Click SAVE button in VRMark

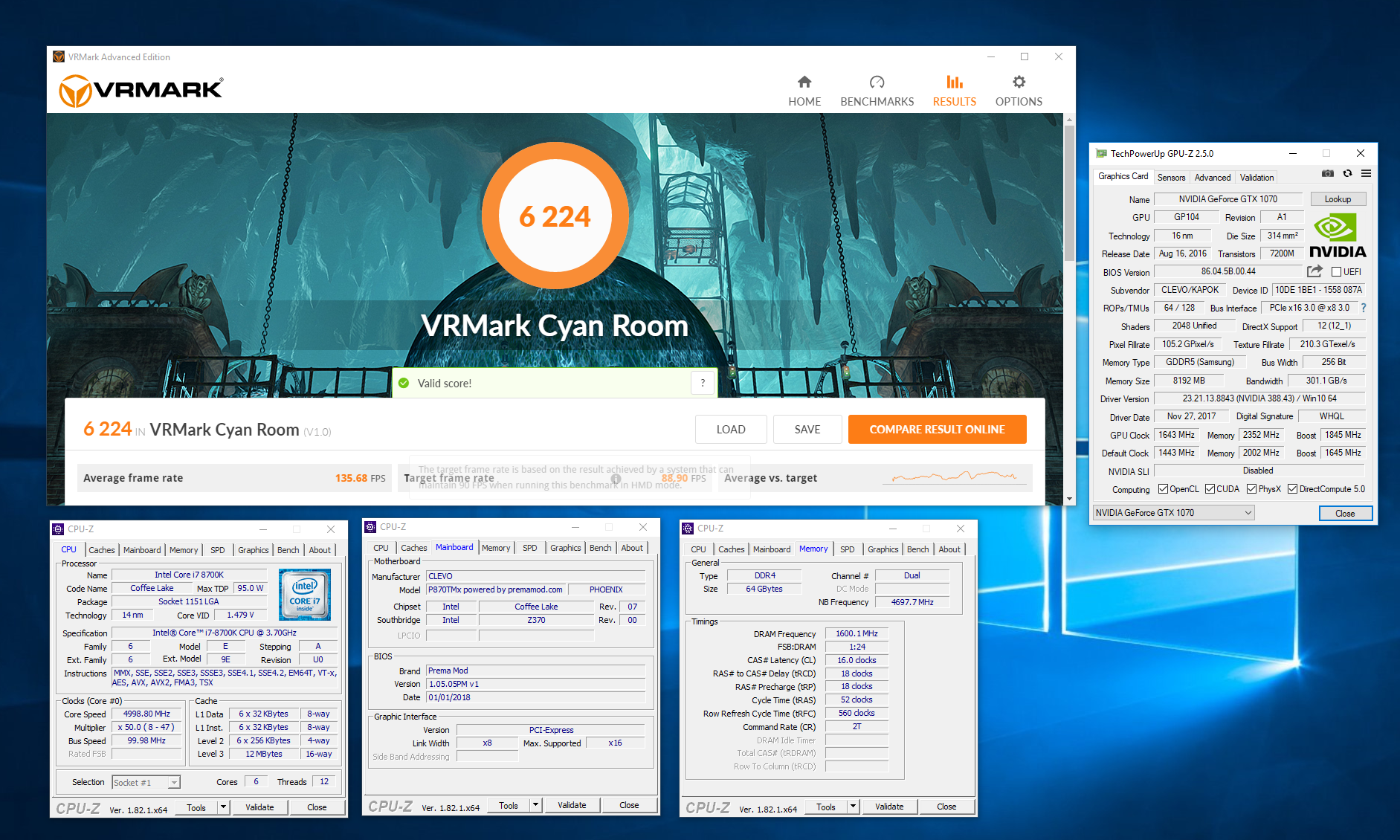pyautogui.click(x=807, y=430)
